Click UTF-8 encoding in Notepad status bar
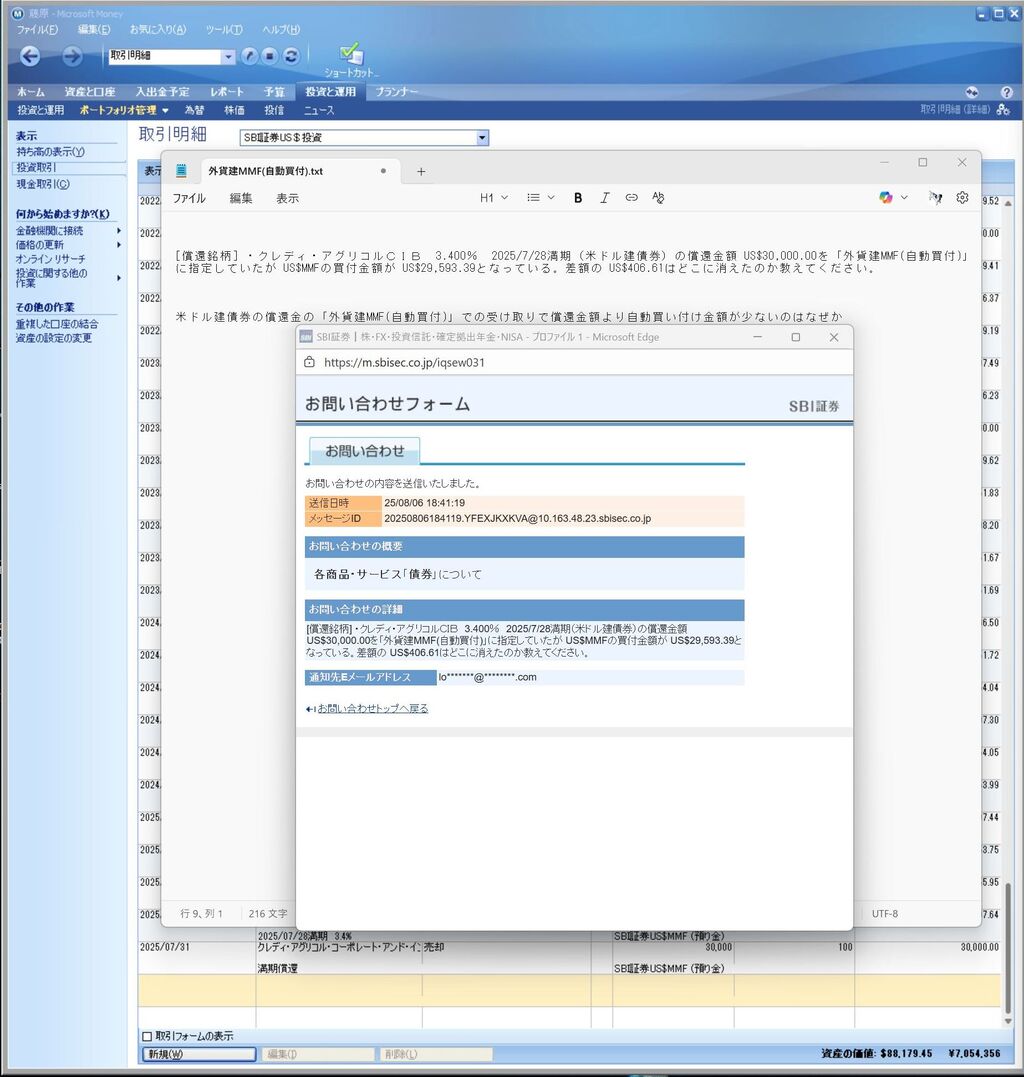1024x1077 pixels. 885,914
